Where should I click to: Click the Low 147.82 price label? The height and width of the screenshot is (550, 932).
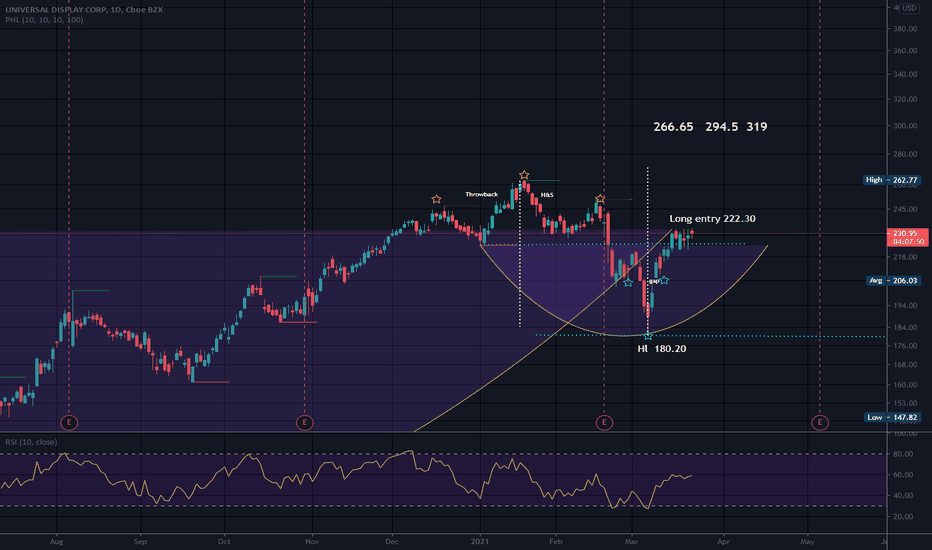click(892, 417)
